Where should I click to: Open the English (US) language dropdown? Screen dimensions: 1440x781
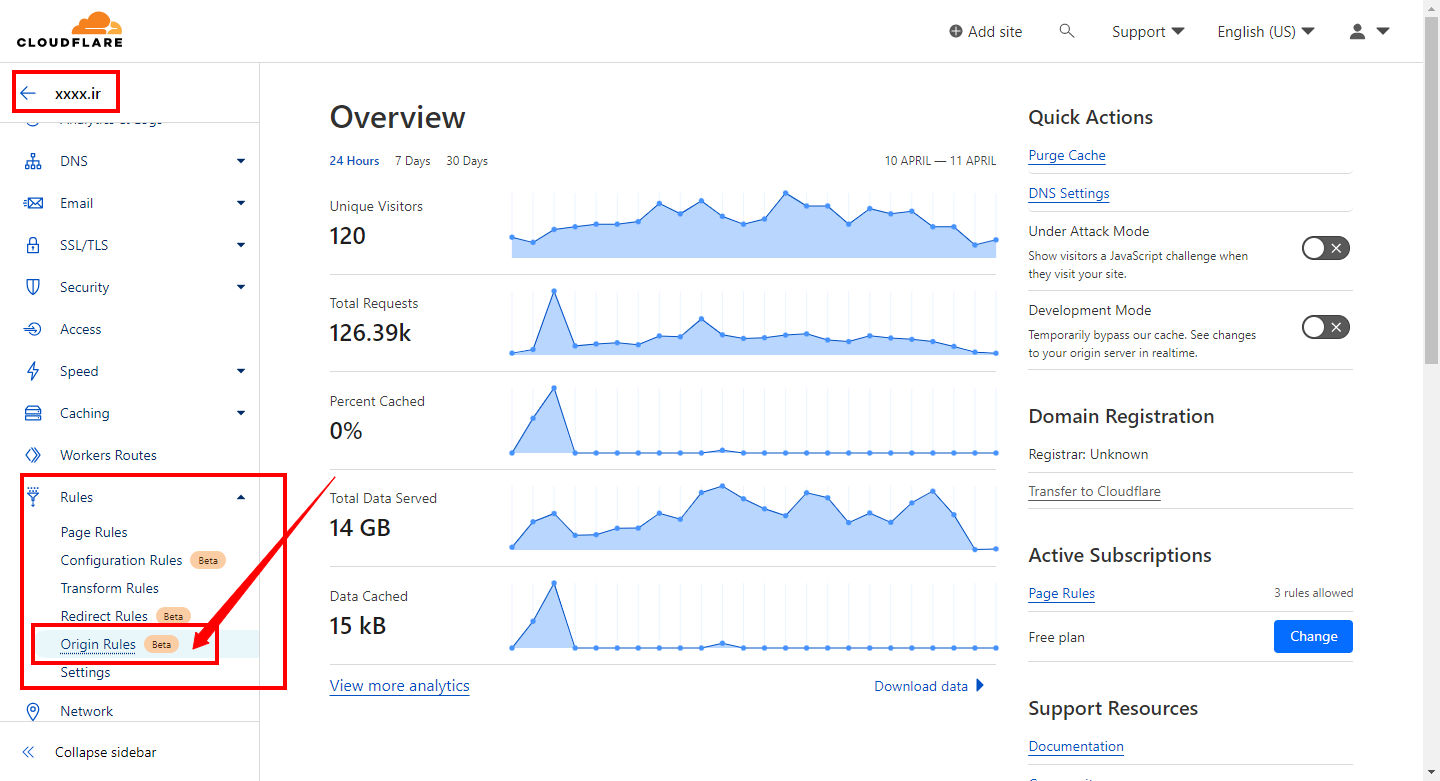pos(1265,31)
